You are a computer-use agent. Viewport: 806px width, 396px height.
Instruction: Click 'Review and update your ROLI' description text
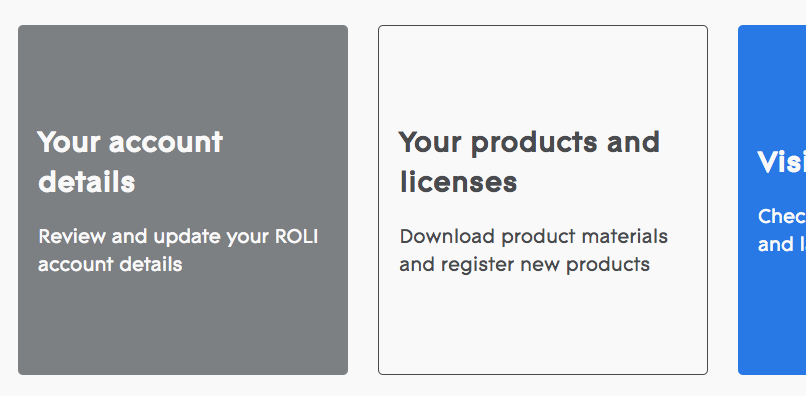pos(178,237)
